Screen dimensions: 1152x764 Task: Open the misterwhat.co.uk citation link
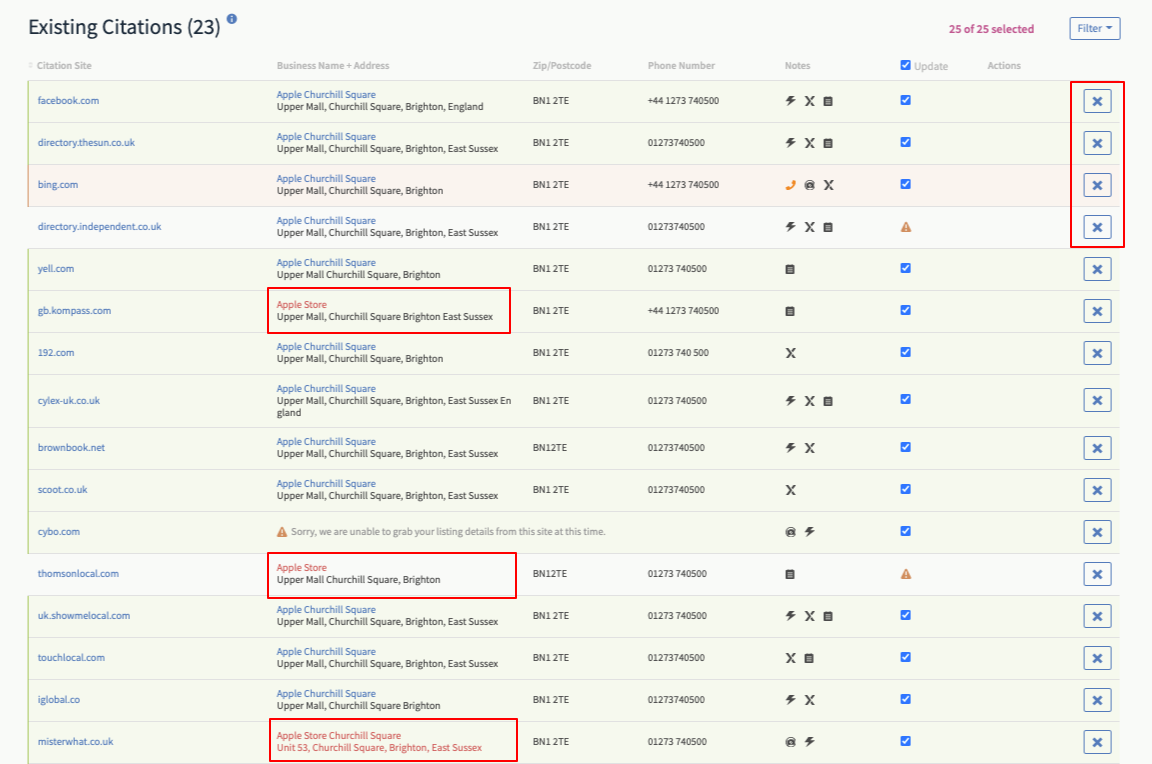[76, 741]
